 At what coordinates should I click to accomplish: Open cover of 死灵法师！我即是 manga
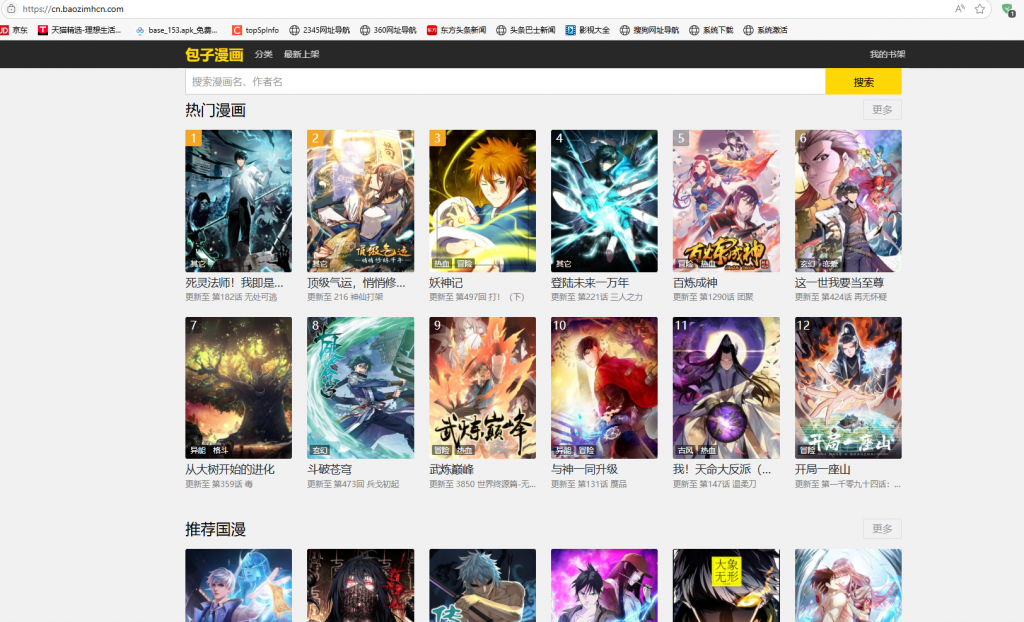[238, 201]
